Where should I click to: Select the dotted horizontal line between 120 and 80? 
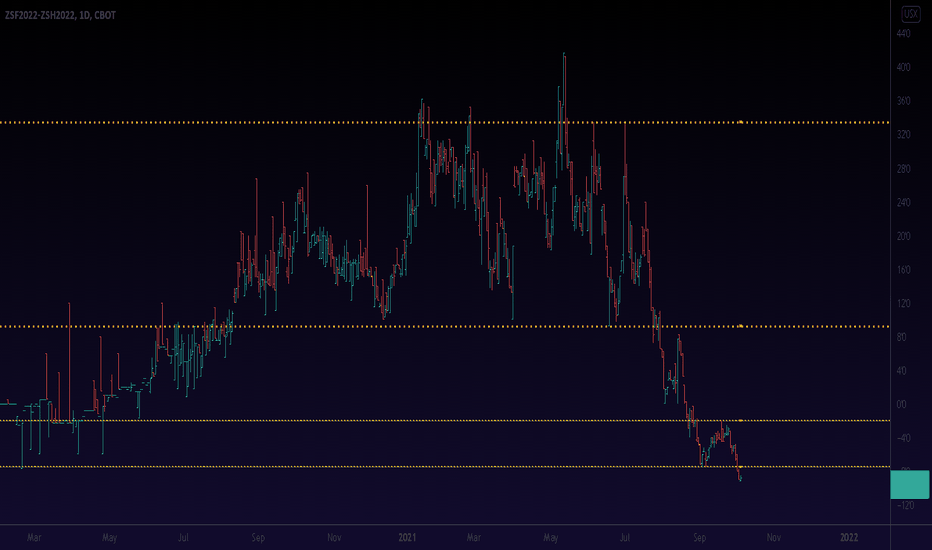(x=445, y=326)
